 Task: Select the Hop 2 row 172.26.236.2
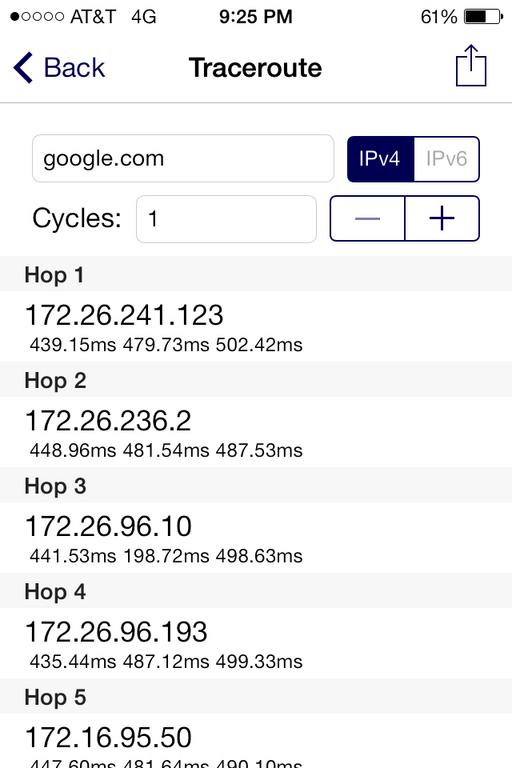click(x=256, y=432)
